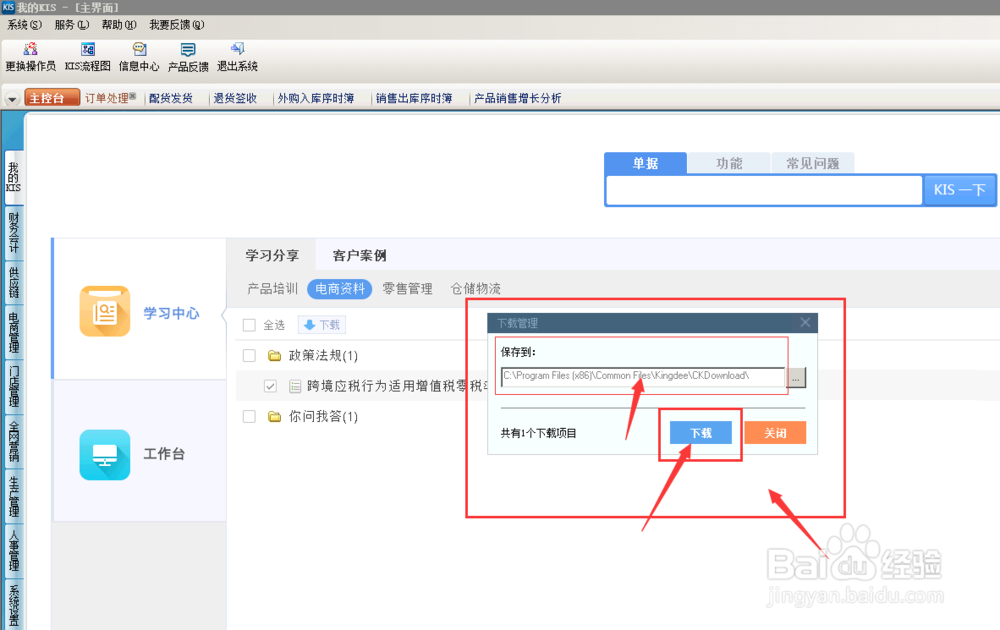Click the KIS search input field
The height and width of the screenshot is (630, 1000).
click(763, 190)
